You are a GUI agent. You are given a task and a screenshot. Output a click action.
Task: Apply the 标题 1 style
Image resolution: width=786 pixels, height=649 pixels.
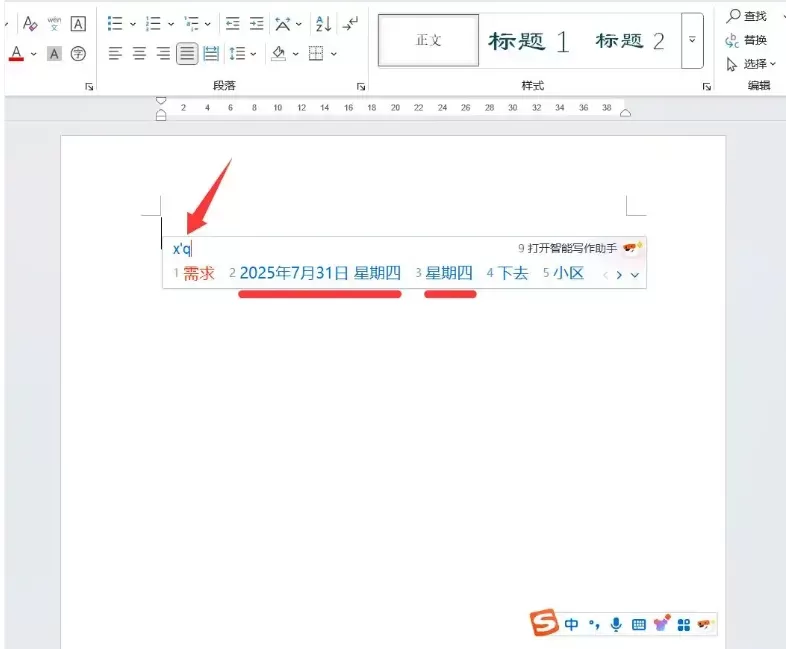coord(529,41)
